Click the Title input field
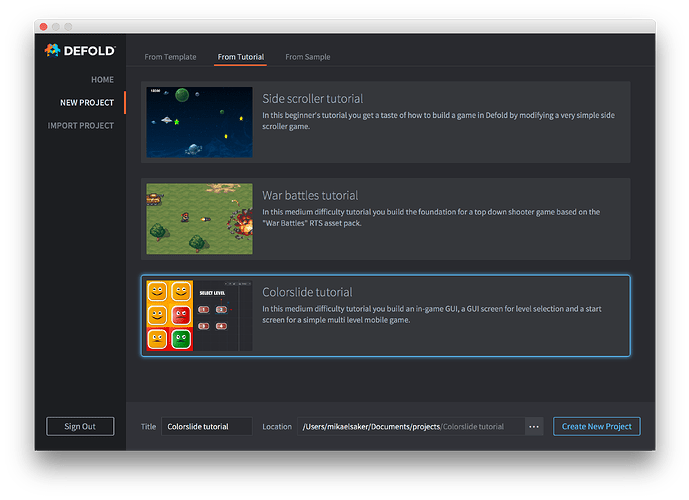 [x=207, y=427]
